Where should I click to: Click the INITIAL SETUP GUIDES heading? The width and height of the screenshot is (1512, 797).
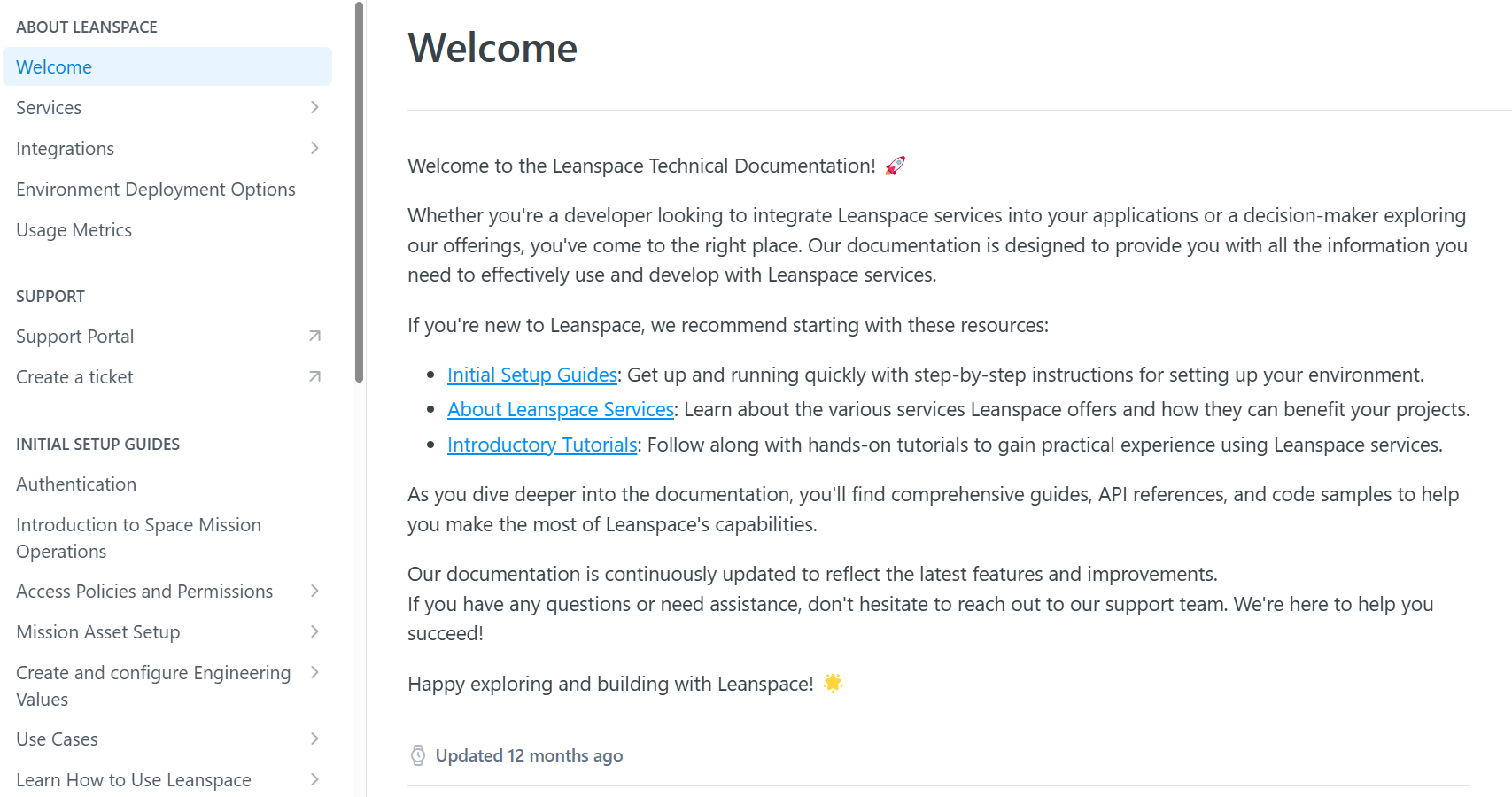point(98,445)
